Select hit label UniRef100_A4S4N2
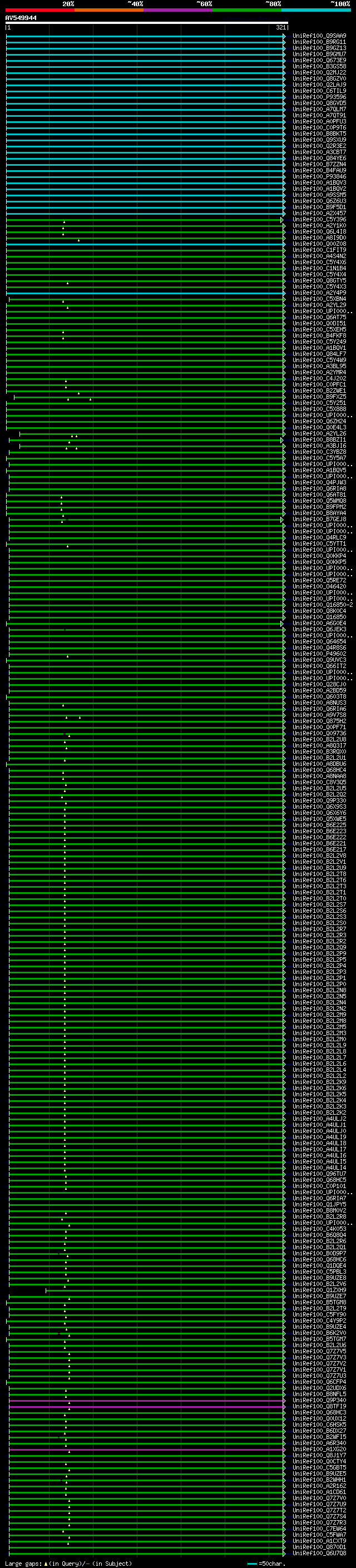 tap(319, 256)
